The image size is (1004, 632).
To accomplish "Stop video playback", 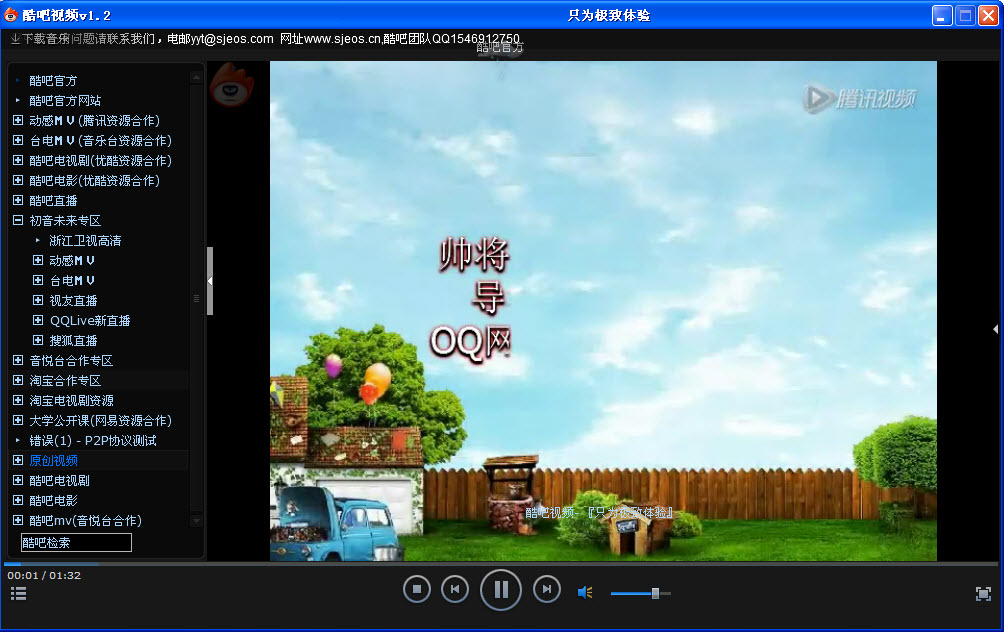I will click(417, 589).
